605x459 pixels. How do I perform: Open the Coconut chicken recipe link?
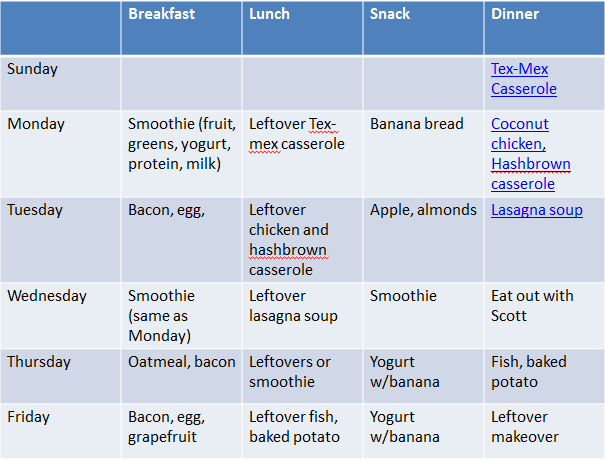coord(520,134)
